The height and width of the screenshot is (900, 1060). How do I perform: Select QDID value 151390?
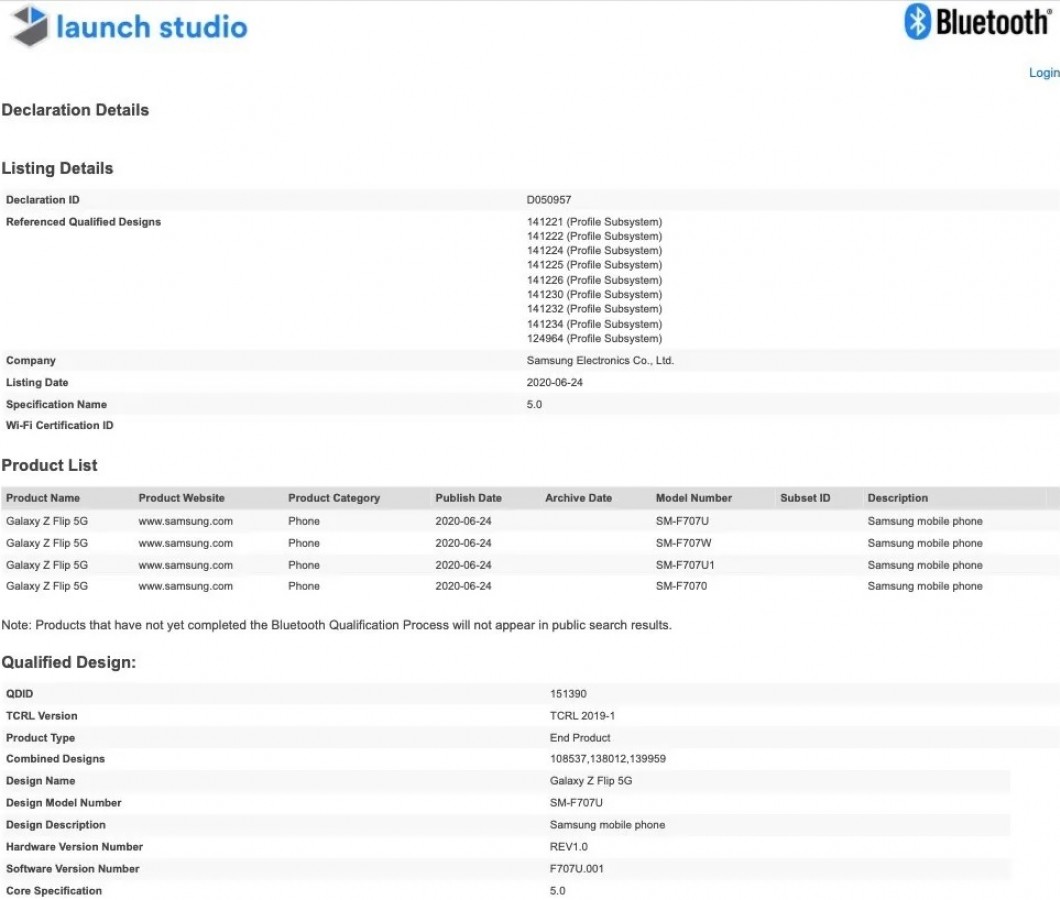[568, 694]
